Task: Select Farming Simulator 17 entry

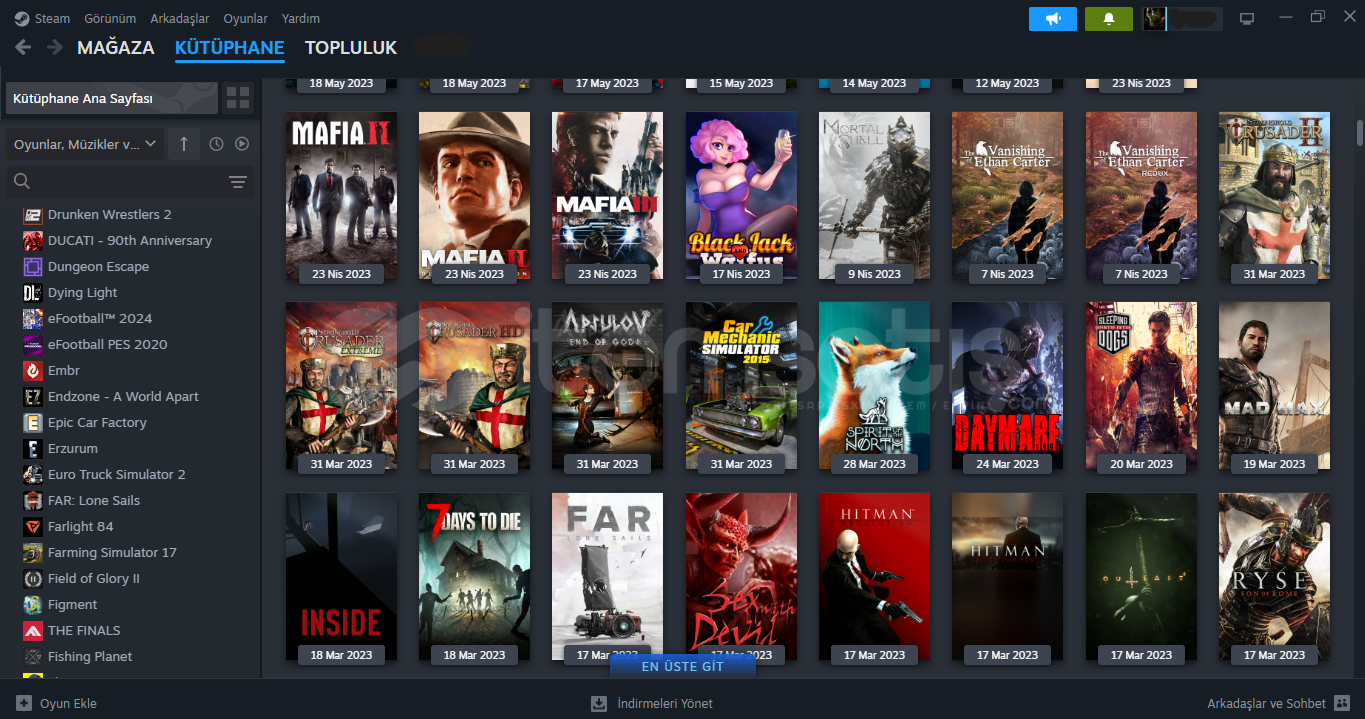Action: (112, 552)
